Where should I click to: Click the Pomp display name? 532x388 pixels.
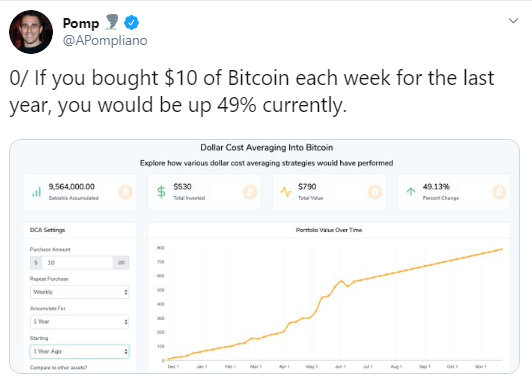pyautogui.click(x=81, y=23)
